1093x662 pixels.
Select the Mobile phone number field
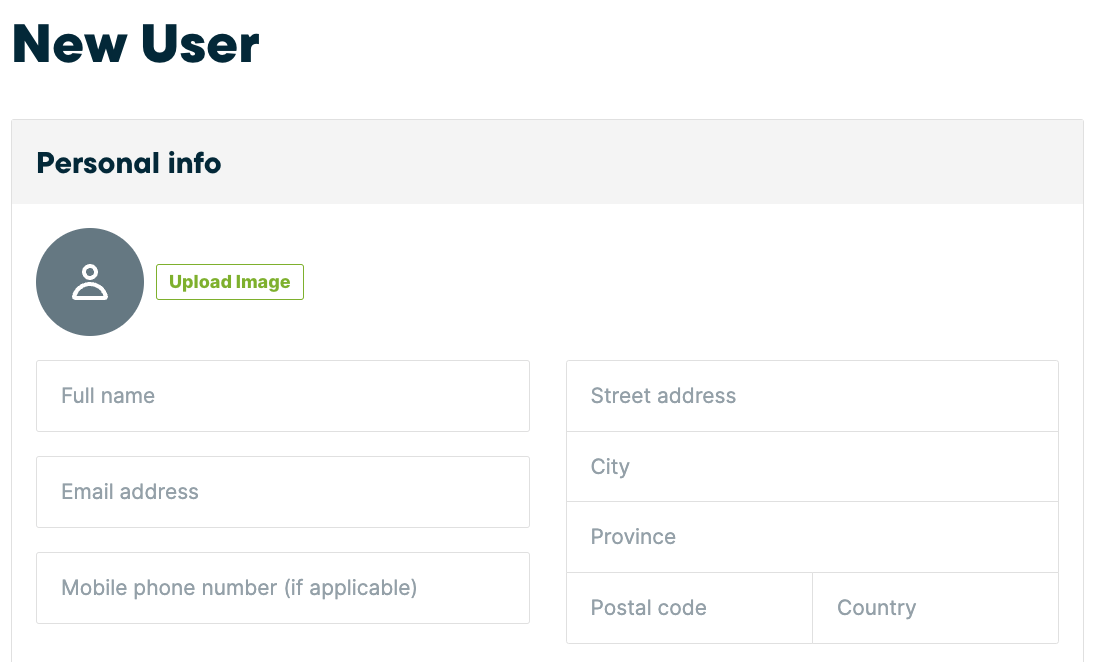pyautogui.click(x=283, y=588)
